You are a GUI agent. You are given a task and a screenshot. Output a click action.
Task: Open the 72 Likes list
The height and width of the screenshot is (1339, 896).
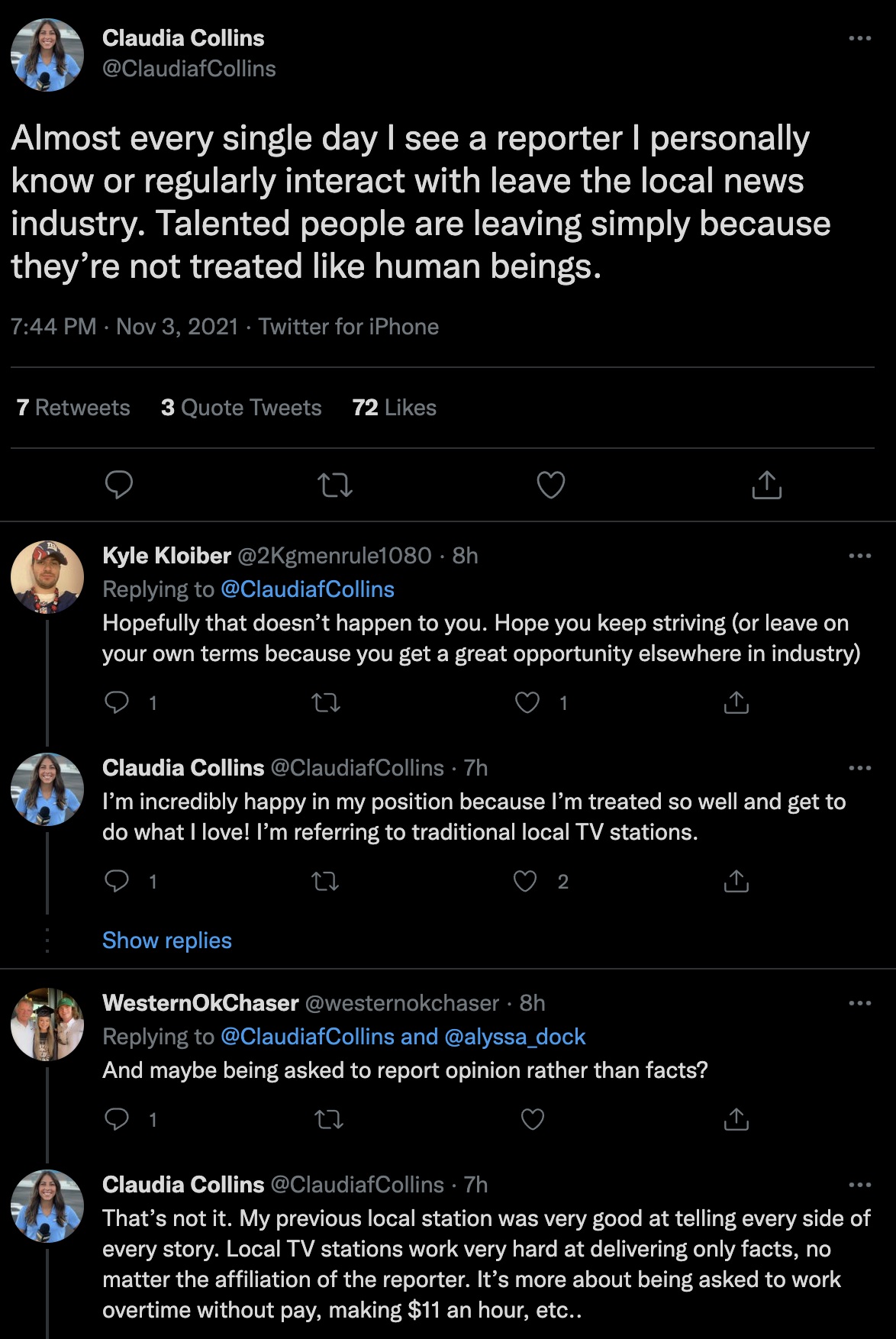tap(394, 408)
